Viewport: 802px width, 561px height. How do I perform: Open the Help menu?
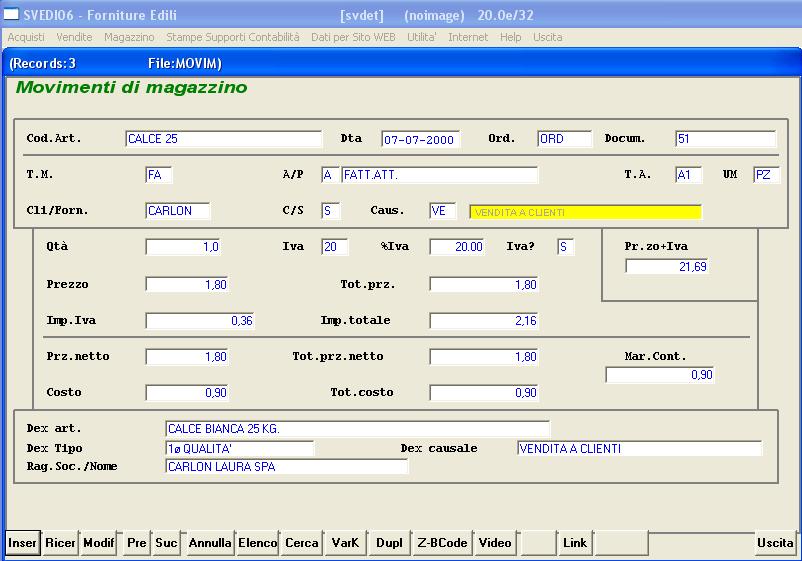[x=510, y=37]
